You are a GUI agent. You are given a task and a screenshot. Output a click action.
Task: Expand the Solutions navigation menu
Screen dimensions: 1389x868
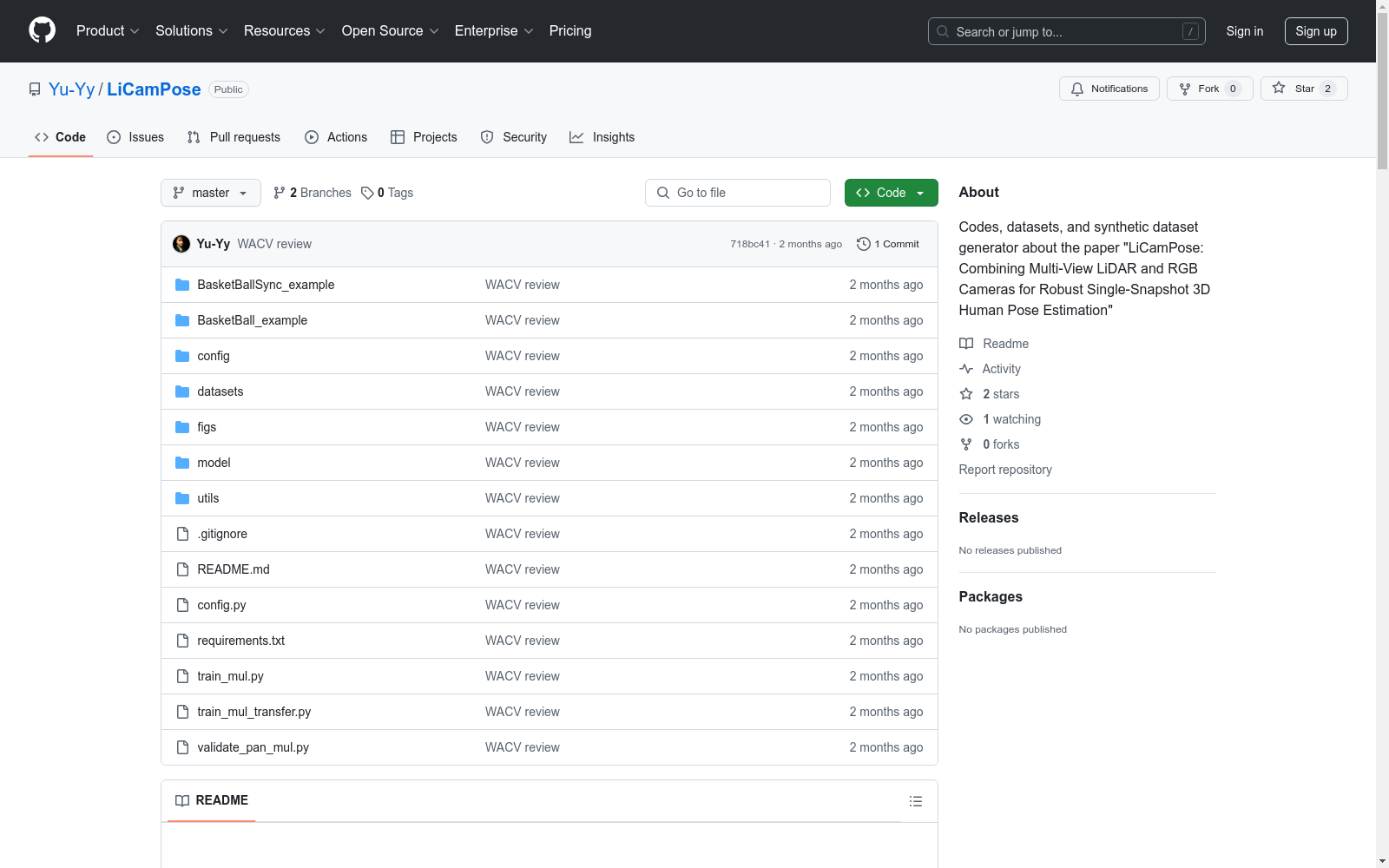pyautogui.click(x=192, y=31)
